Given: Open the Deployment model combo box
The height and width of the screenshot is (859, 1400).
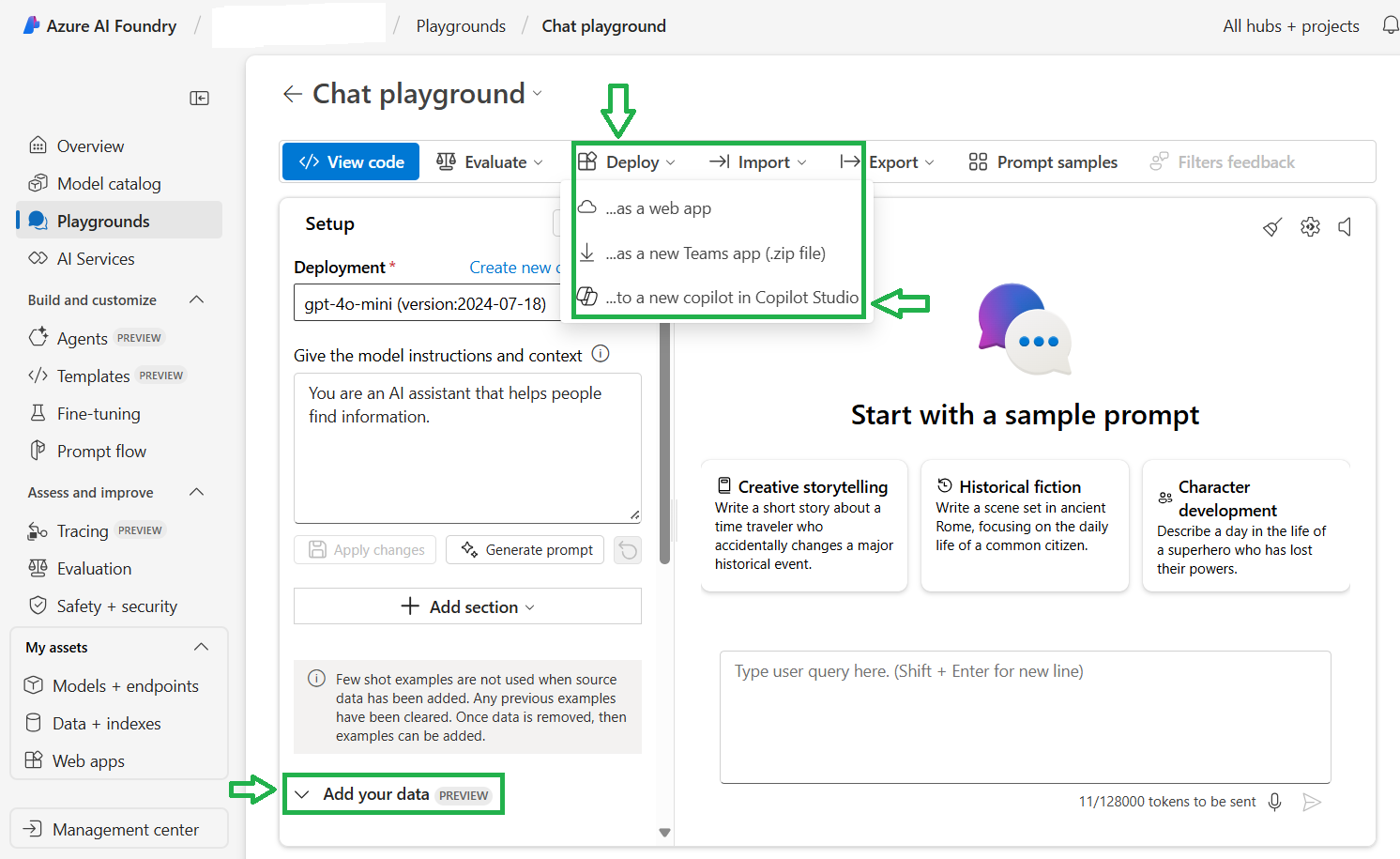Looking at the screenshot, I should (x=427, y=304).
